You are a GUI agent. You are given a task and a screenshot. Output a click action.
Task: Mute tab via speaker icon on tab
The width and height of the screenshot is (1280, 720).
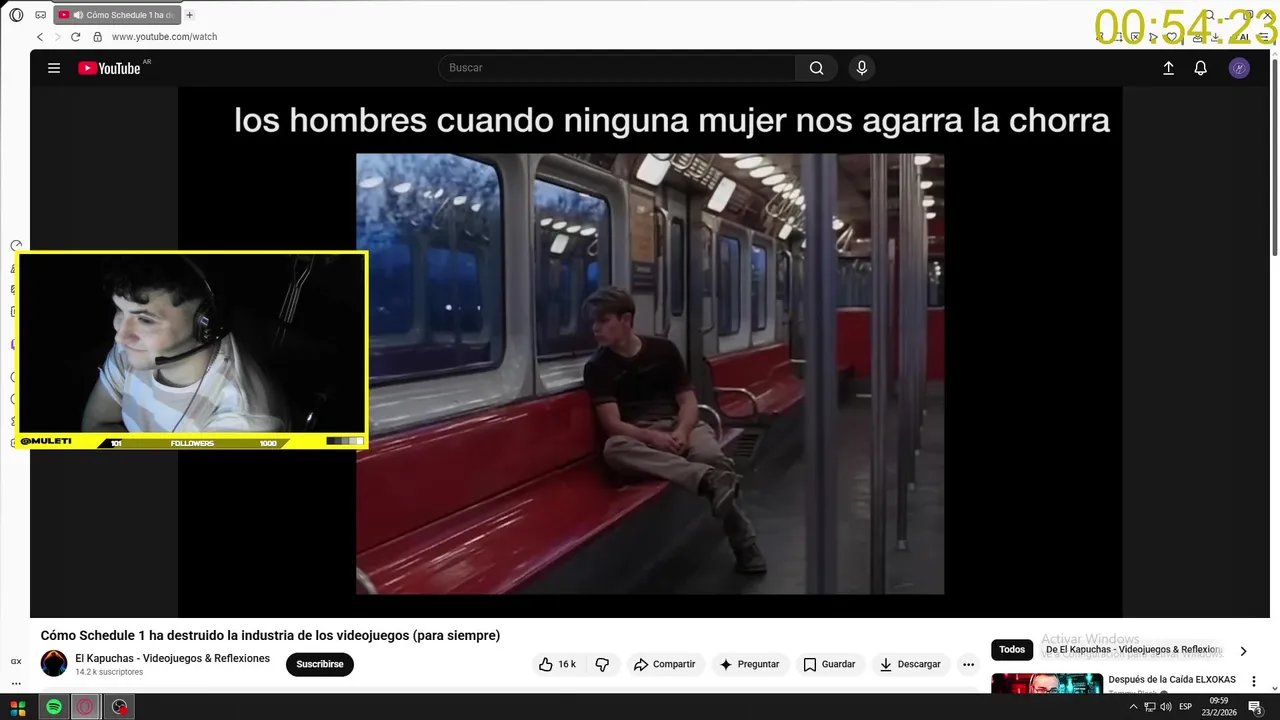point(78,15)
